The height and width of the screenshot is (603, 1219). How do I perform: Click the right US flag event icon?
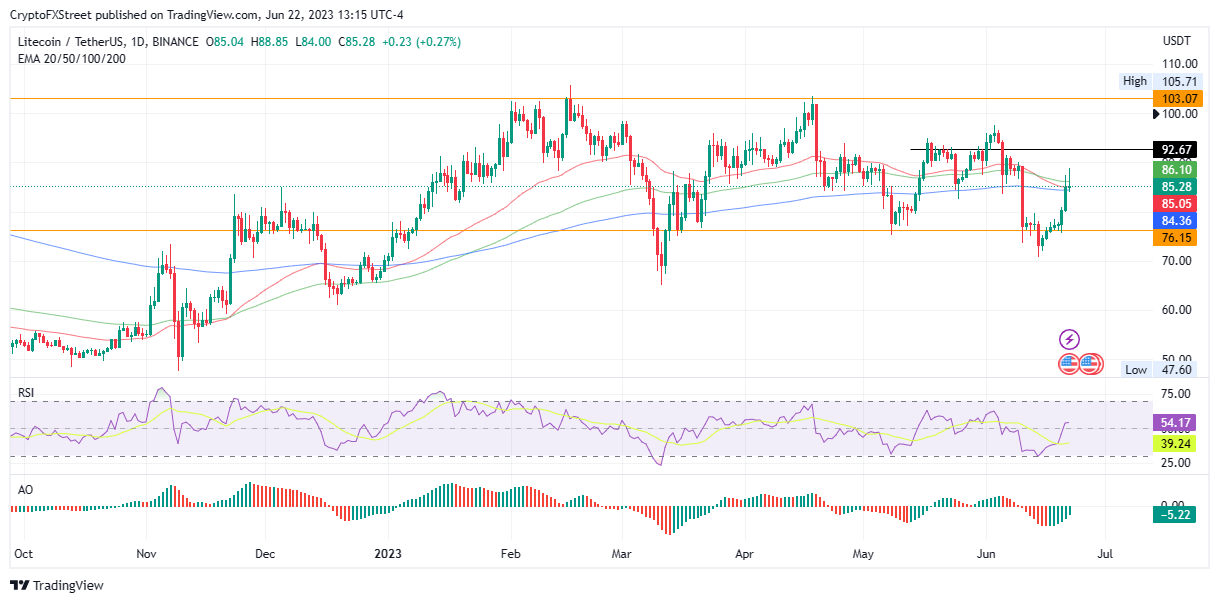click(x=1090, y=364)
